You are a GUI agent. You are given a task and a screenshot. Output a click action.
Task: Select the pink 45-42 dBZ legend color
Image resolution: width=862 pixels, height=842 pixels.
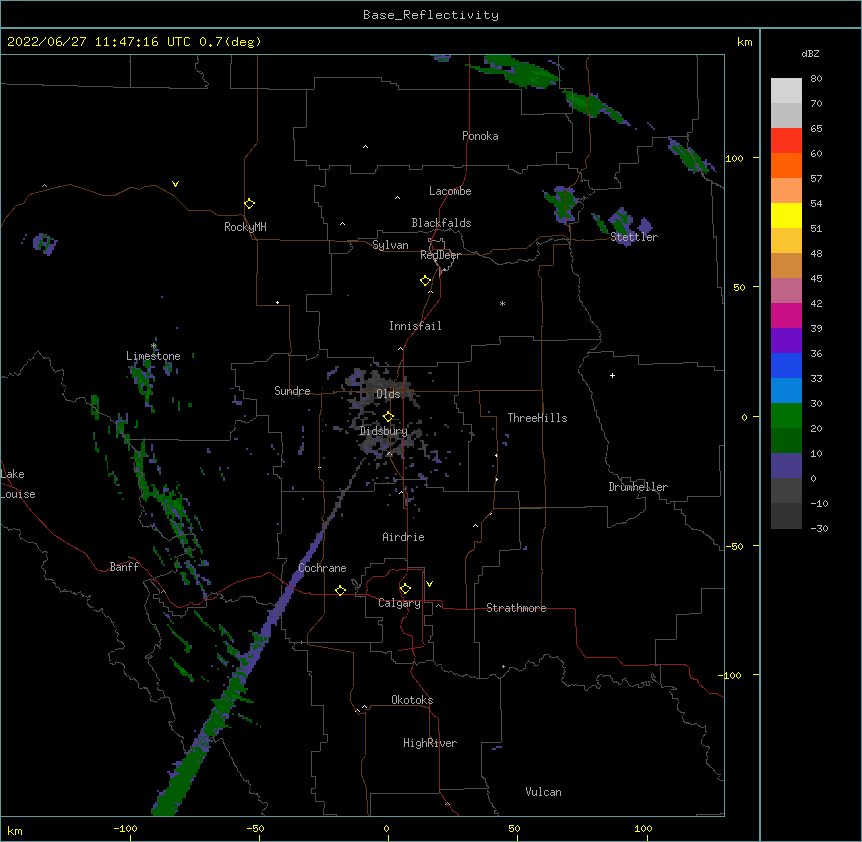coord(786,291)
